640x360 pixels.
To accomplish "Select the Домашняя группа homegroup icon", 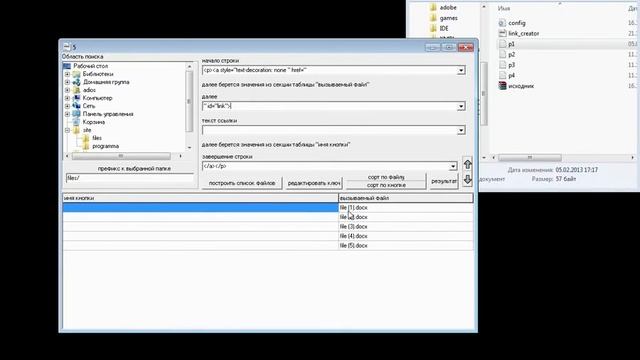I will [76, 82].
